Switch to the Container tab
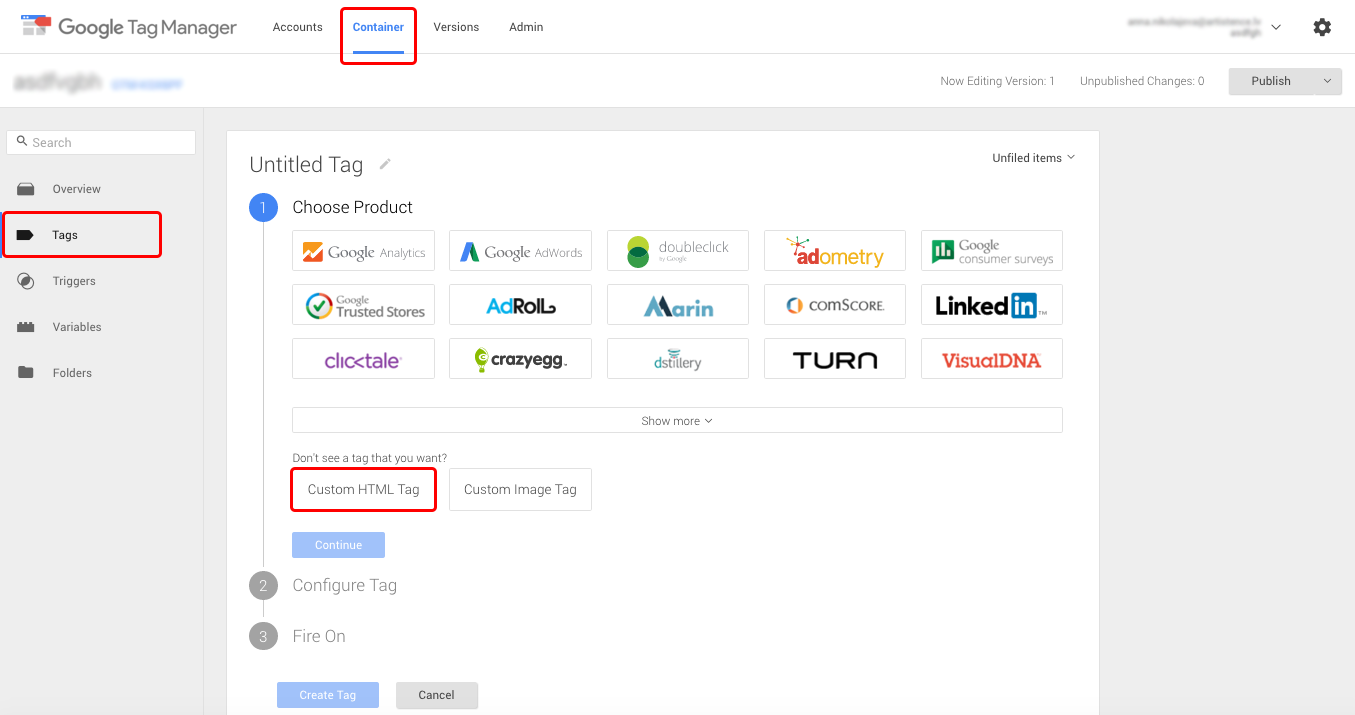This screenshot has height=715, width=1355. [378, 27]
